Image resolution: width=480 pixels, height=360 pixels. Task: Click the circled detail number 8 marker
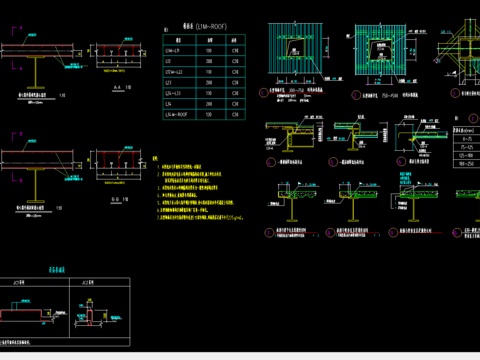(x=330, y=232)
